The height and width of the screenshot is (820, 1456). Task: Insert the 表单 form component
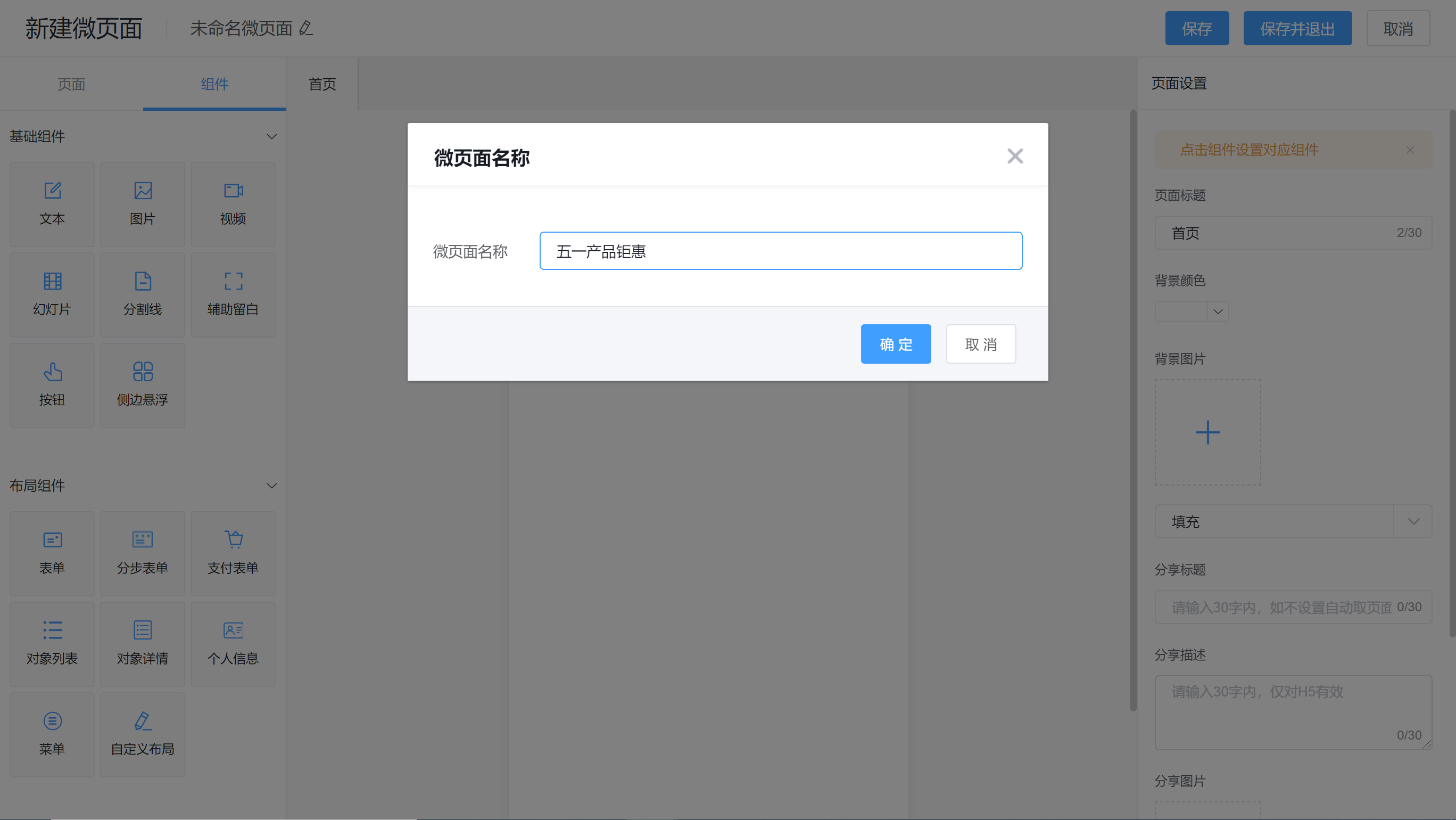point(52,554)
